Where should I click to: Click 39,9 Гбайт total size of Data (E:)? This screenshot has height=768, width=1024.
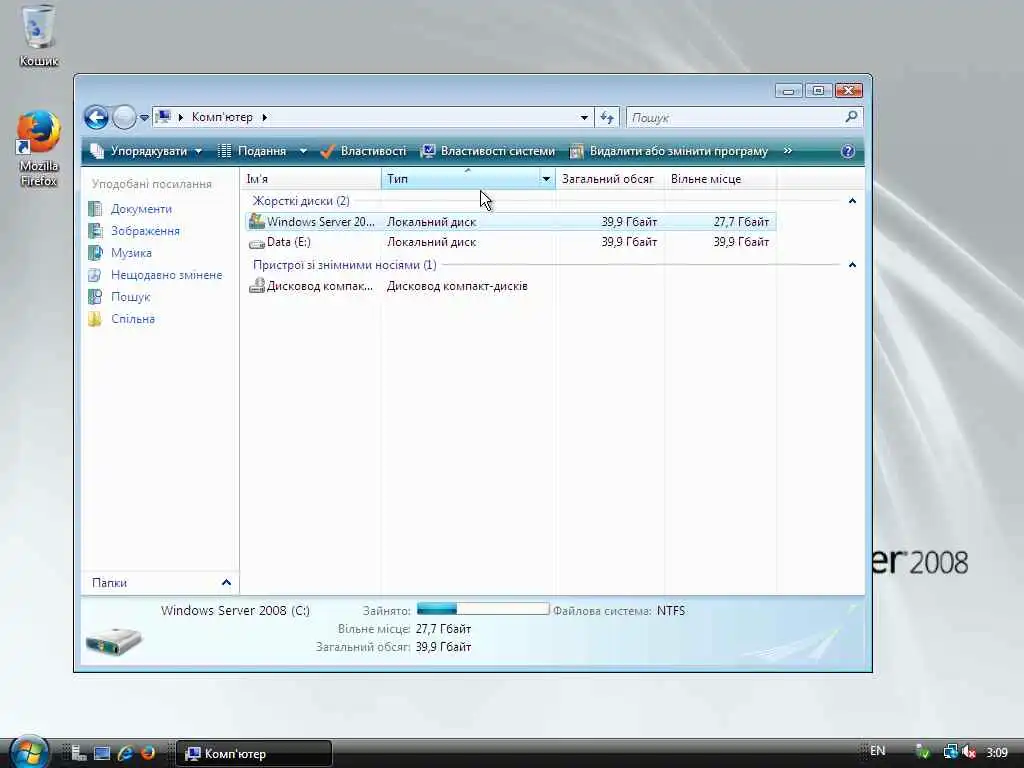(629, 242)
